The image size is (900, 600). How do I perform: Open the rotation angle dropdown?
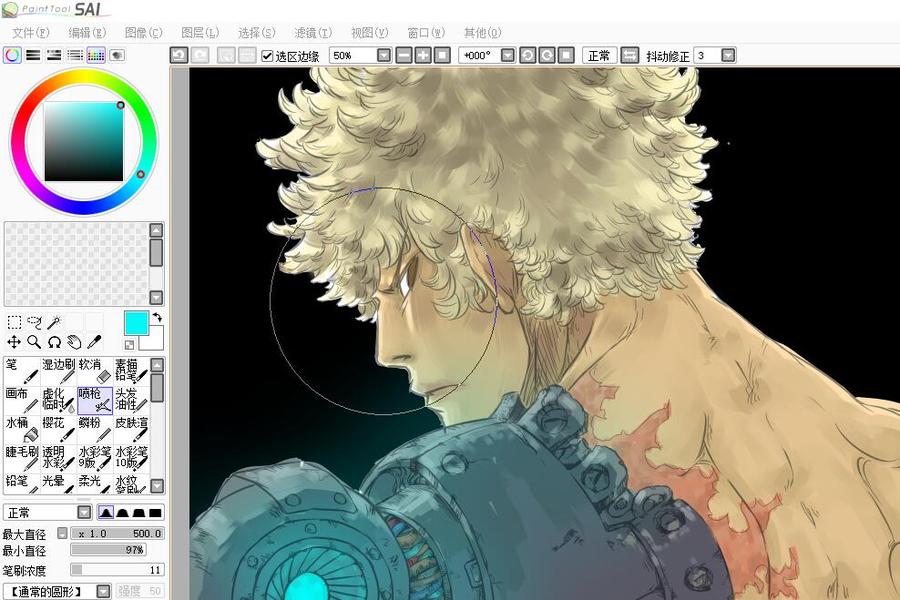coord(508,55)
